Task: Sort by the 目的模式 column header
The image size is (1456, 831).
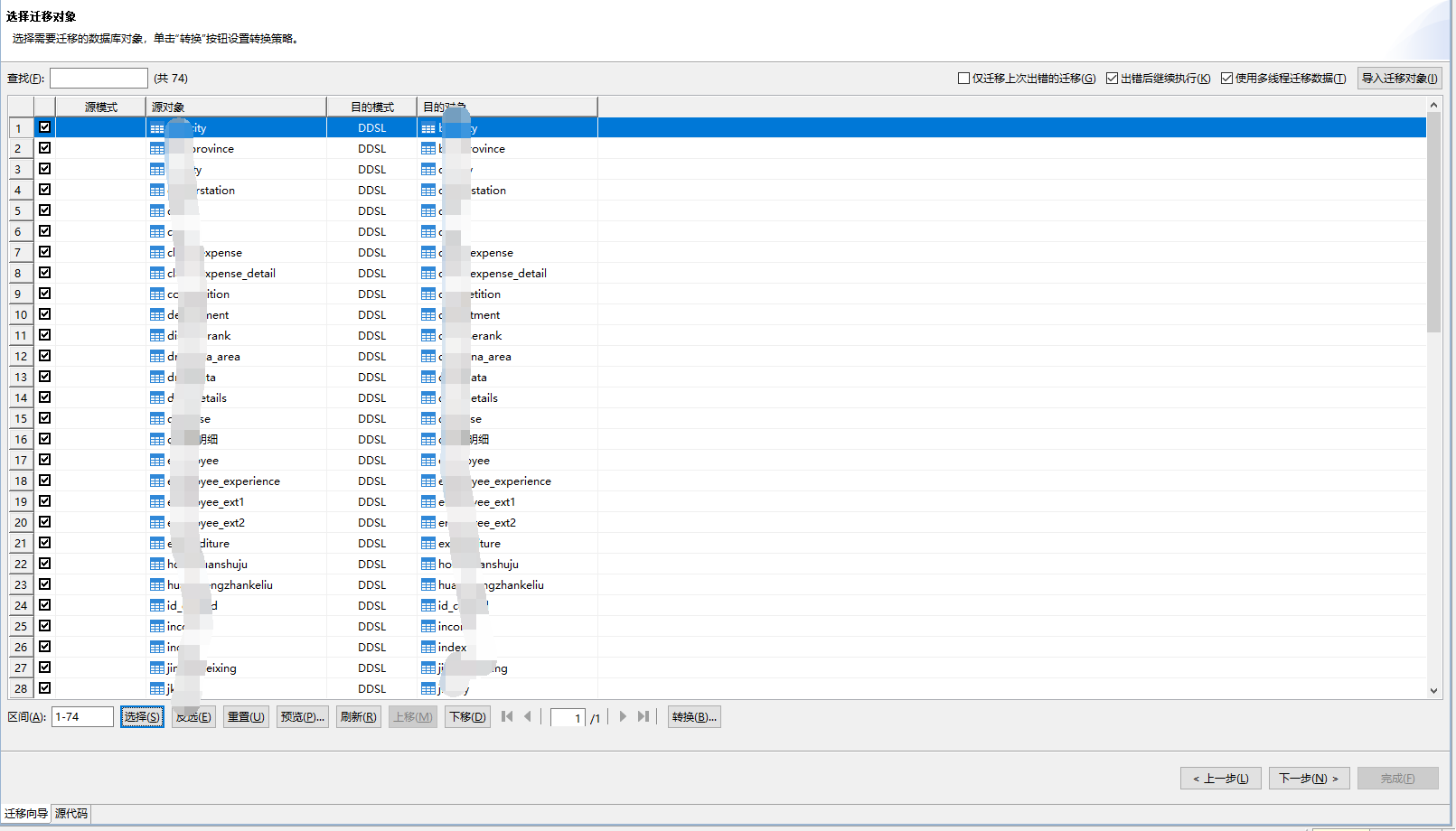Action: click(x=371, y=107)
